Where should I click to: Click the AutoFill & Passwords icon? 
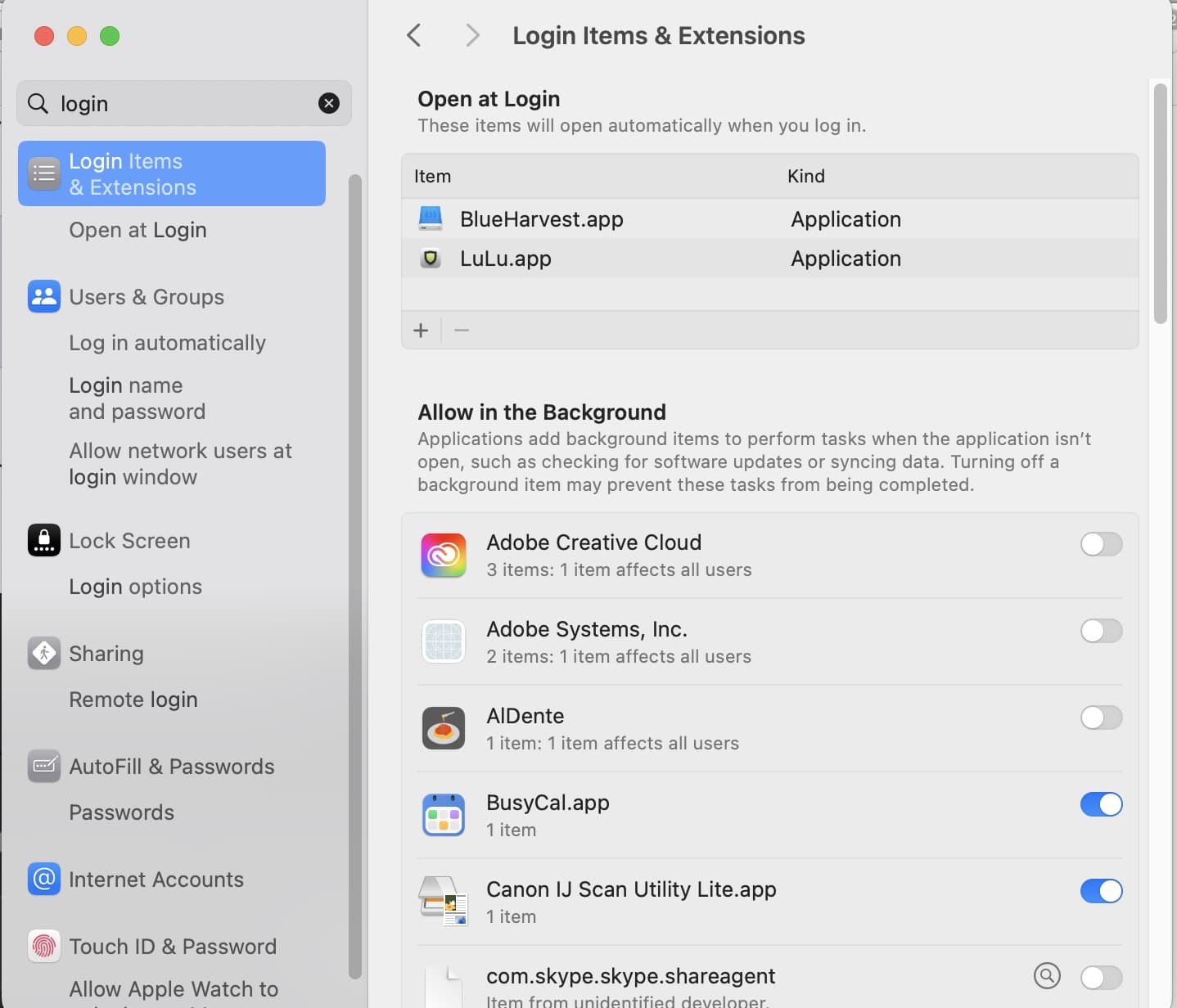pos(44,766)
